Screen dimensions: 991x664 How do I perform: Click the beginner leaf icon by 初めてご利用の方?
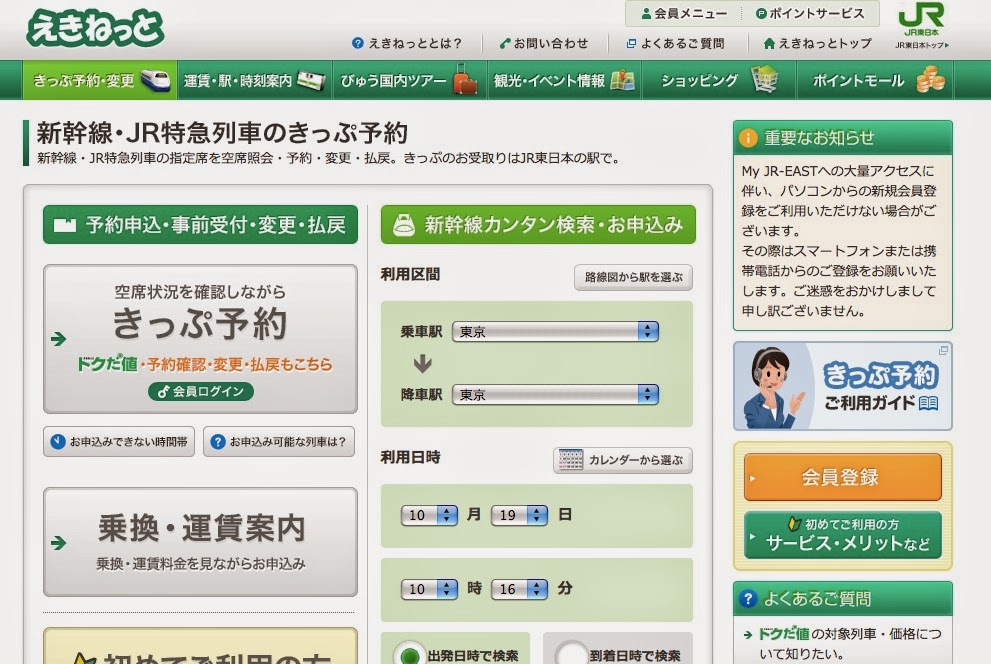coord(794,524)
